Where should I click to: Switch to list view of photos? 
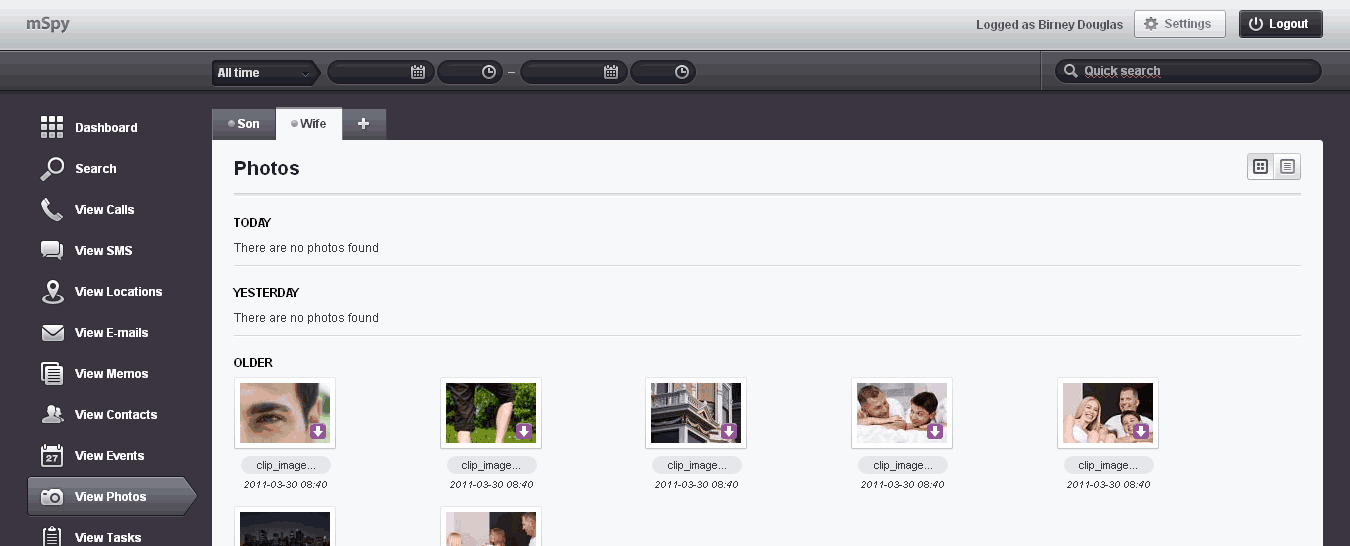(x=1287, y=167)
